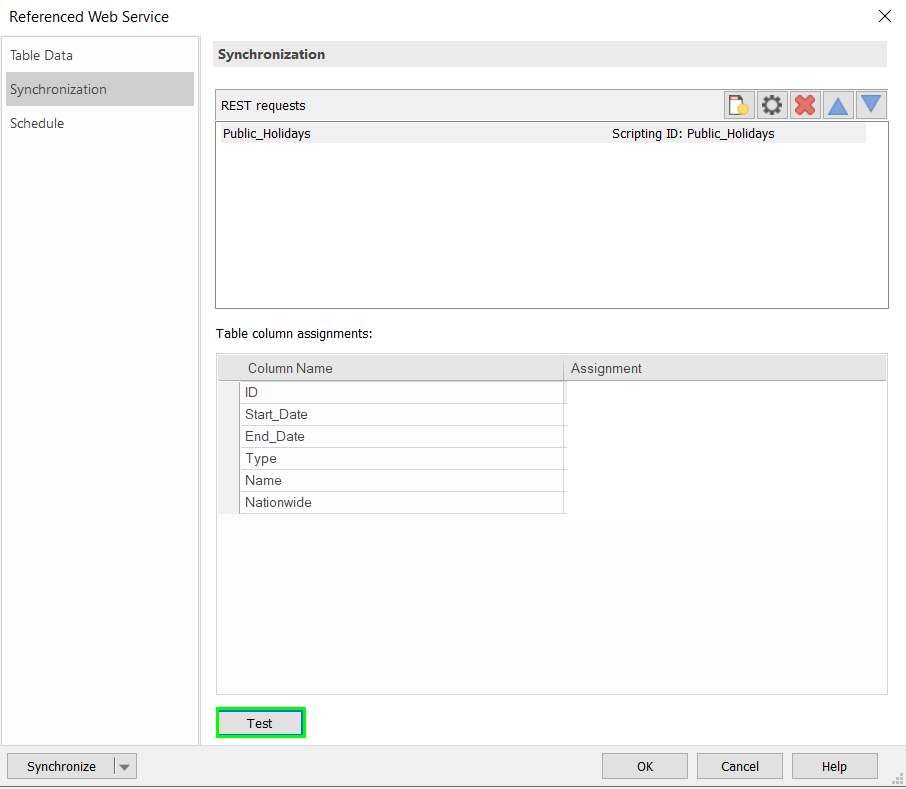Viewport: 906px width, 789px height.
Task: Add a new REST request
Action: tap(739, 105)
